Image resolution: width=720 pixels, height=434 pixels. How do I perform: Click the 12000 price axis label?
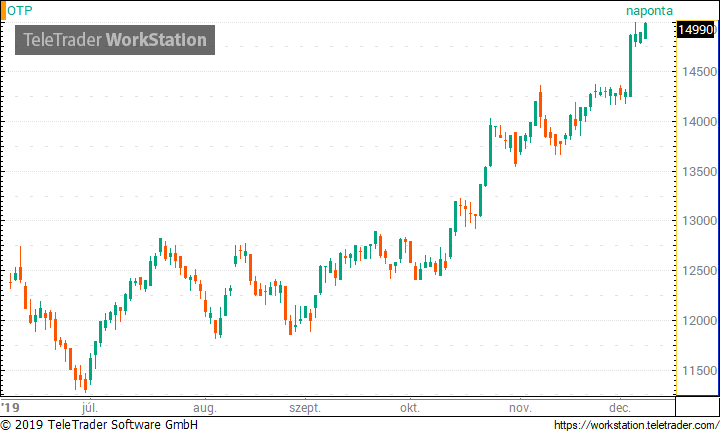tap(699, 321)
